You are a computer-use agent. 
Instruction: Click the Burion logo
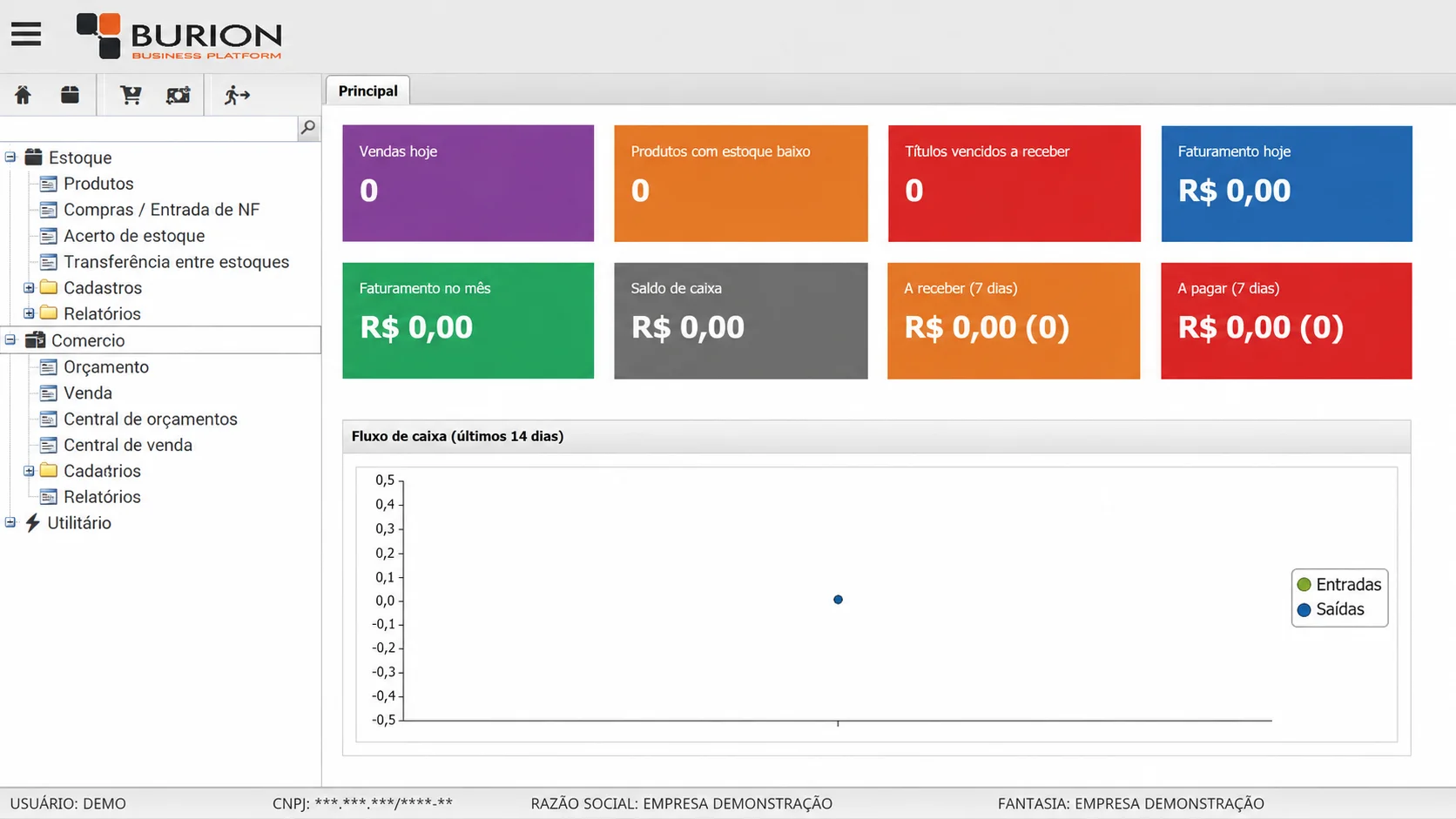click(x=179, y=36)
